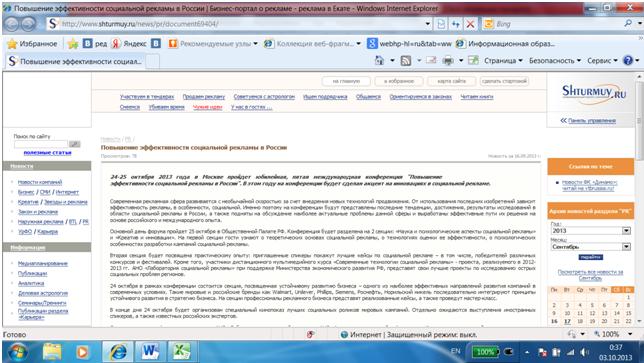
Task: Open the Панель управления link
Action: pyautogui.click(x=591, y=121)
